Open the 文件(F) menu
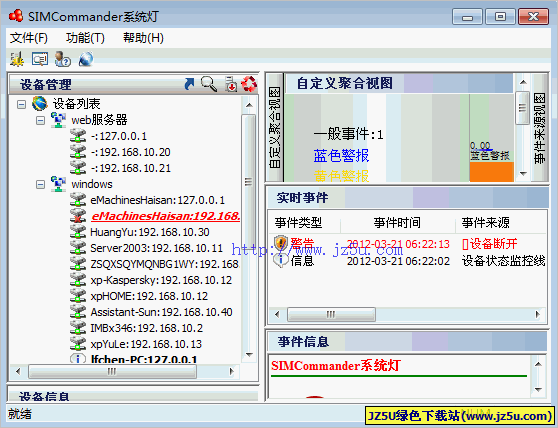Screen dimensions: 558x428 point(29,38)
